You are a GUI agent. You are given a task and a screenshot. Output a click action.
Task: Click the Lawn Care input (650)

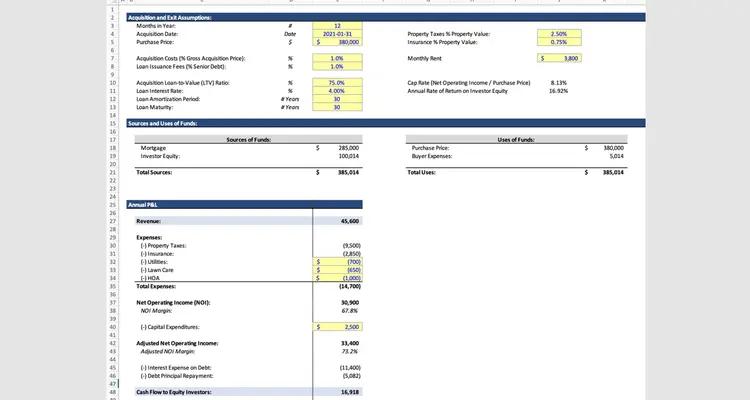click(x=337, y=270)
